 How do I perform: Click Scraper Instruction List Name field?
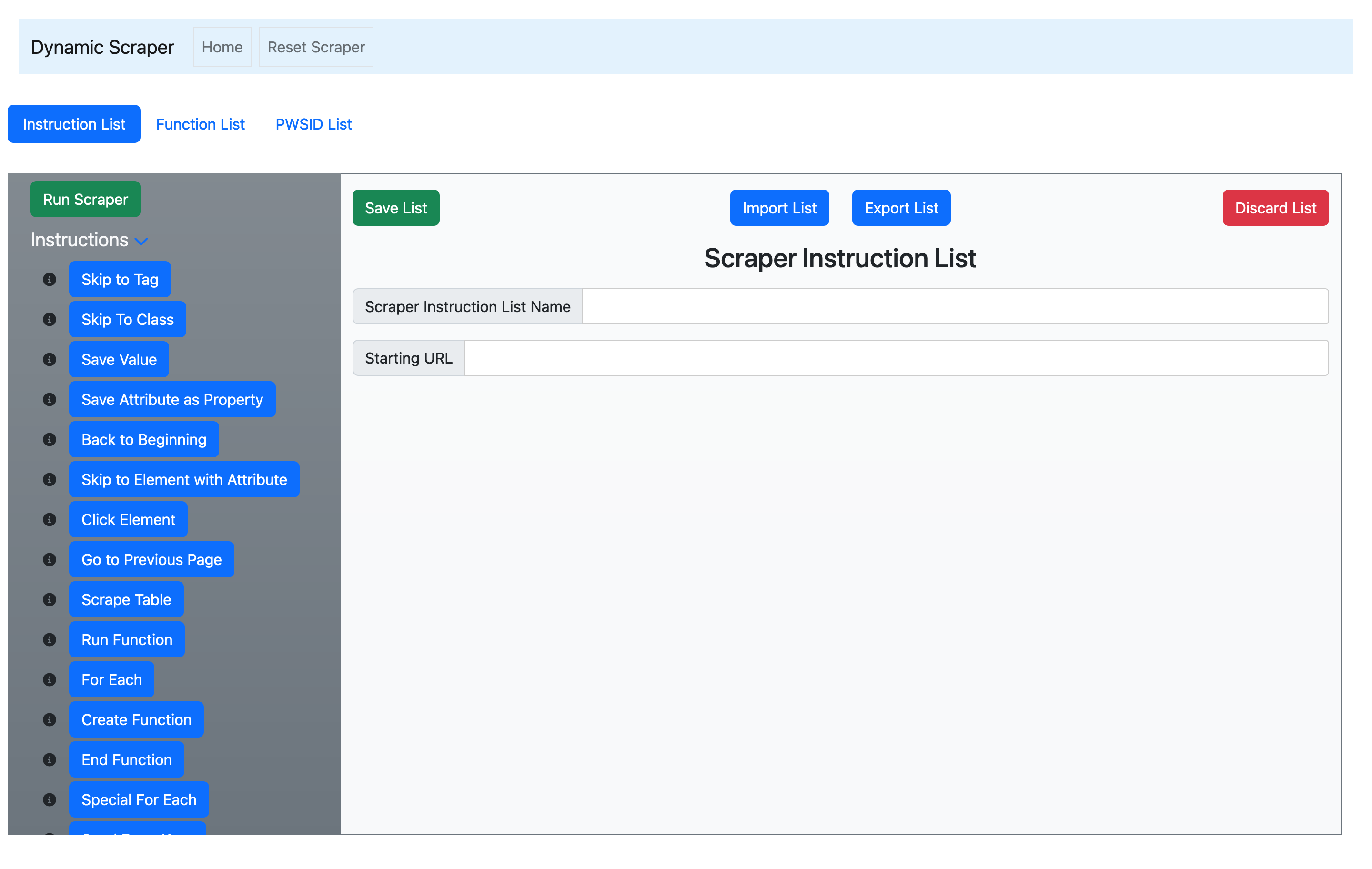(x=954, y=306)
